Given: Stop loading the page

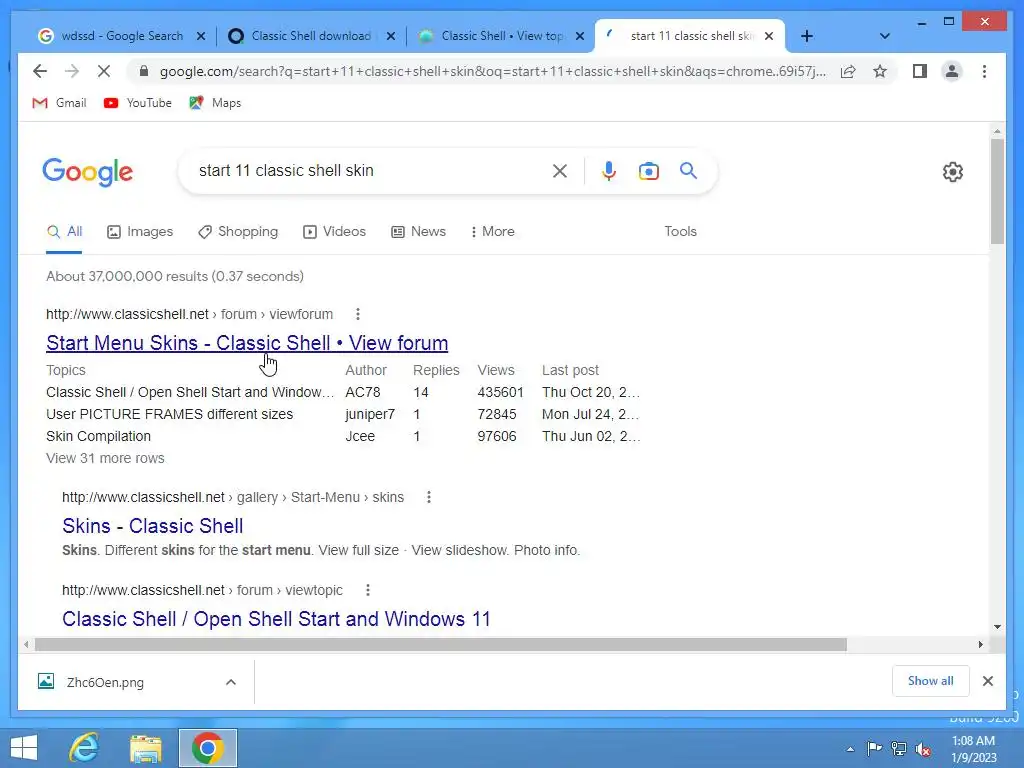Looking at the screenshot, I should tap(104, 71).
